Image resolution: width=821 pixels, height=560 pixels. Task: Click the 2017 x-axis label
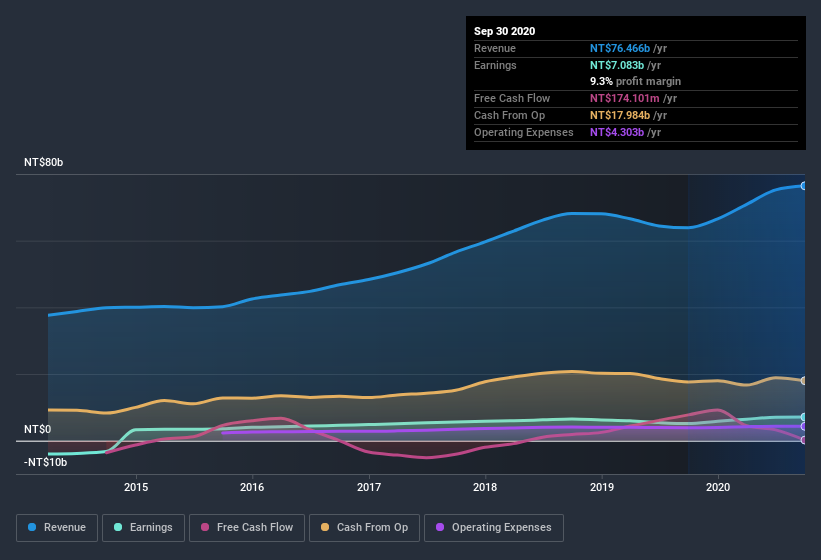pyautogui.click(x=369, y=487)
